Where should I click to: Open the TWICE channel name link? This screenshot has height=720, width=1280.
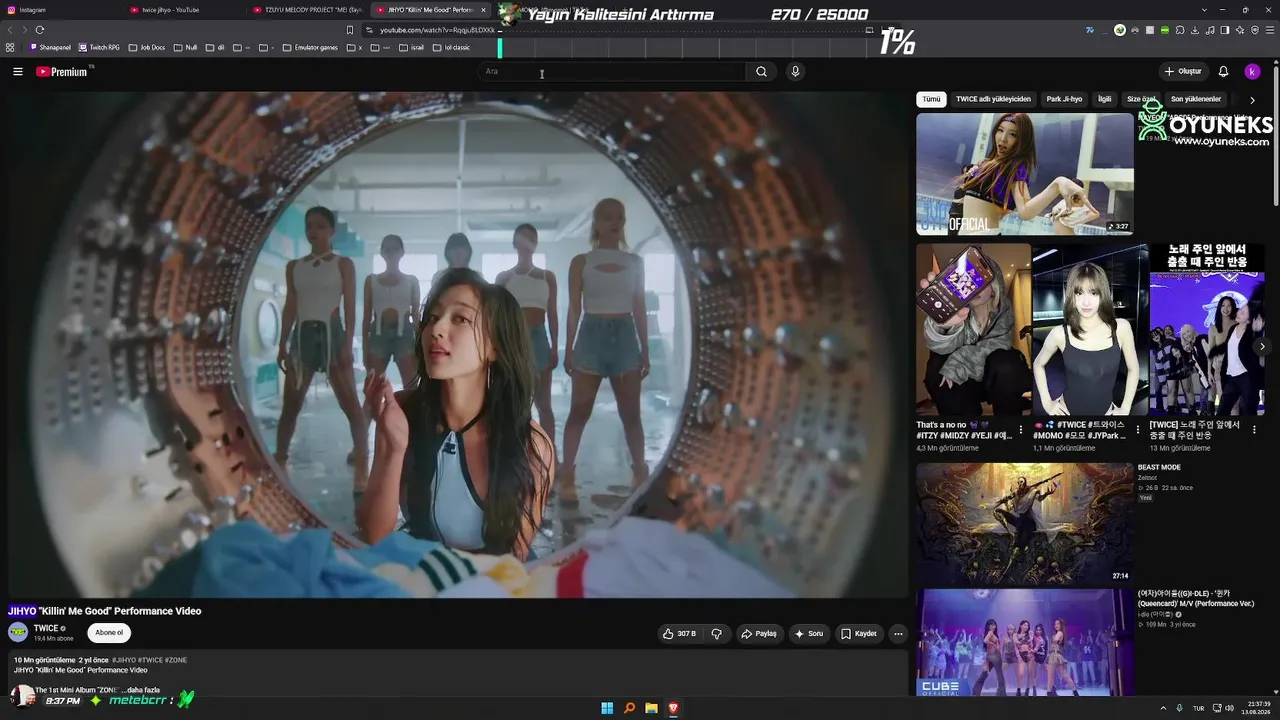tap(46, 628)
